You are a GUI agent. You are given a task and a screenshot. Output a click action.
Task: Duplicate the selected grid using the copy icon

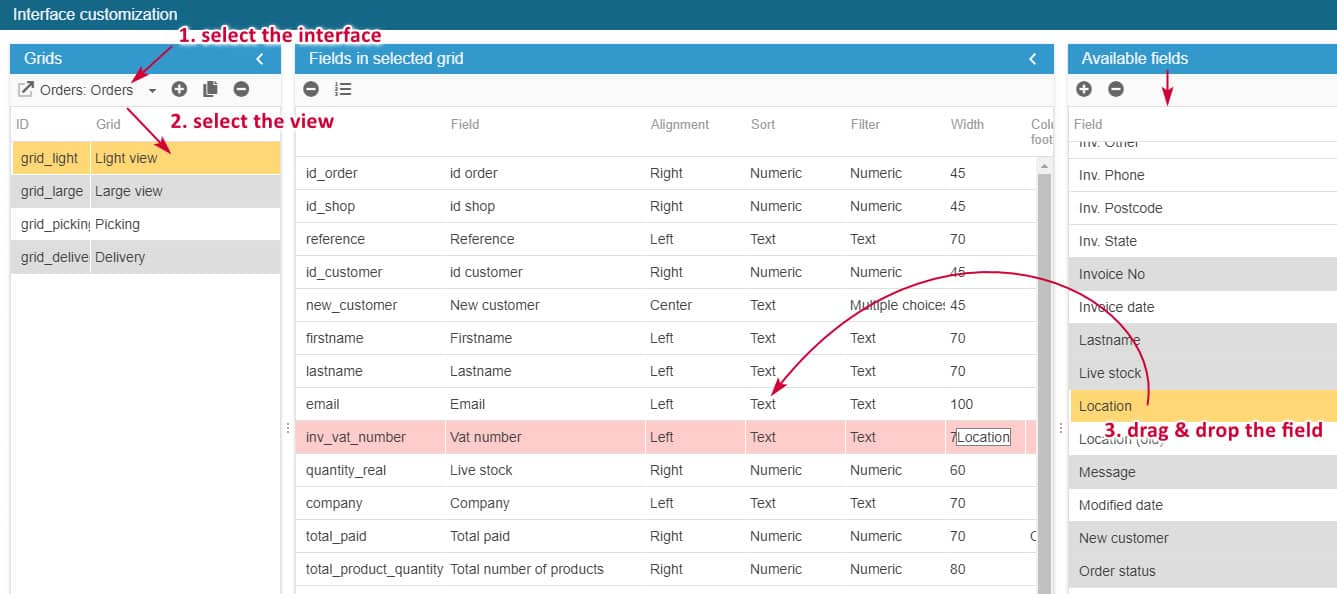pyautogui.click(x=210, y=89)
